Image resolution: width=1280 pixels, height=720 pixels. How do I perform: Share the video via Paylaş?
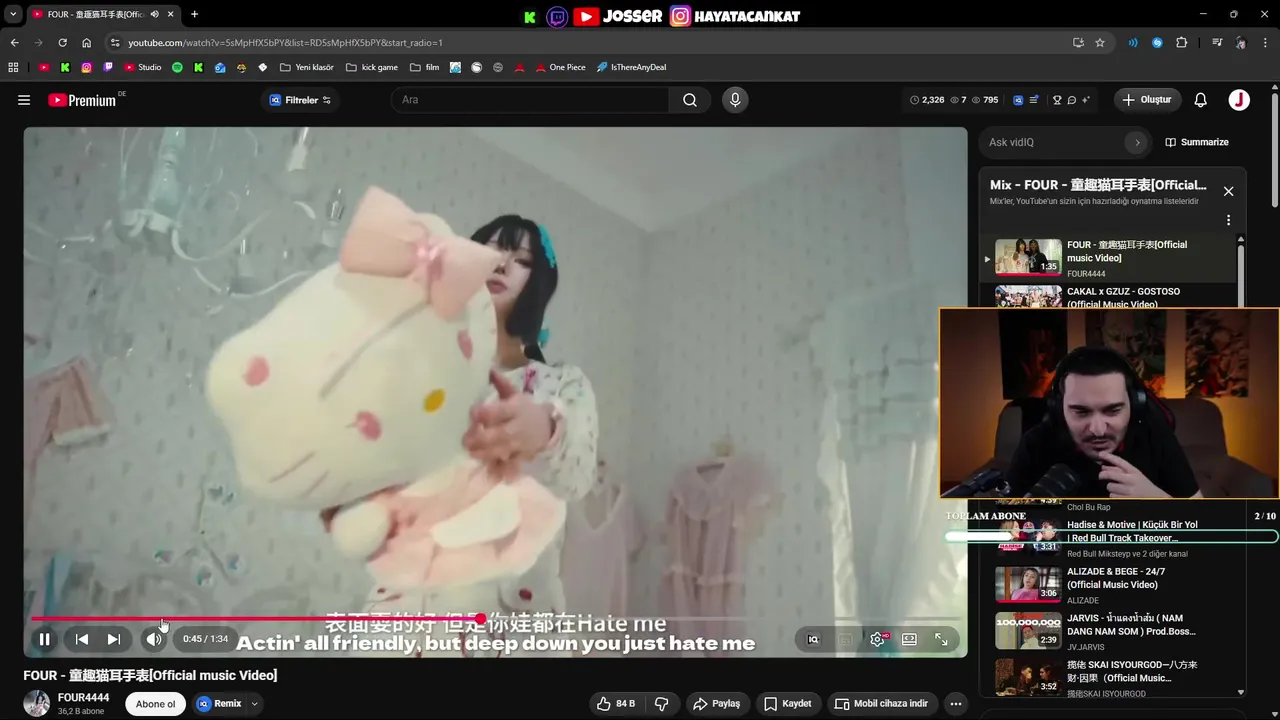[x=716, y=704]
